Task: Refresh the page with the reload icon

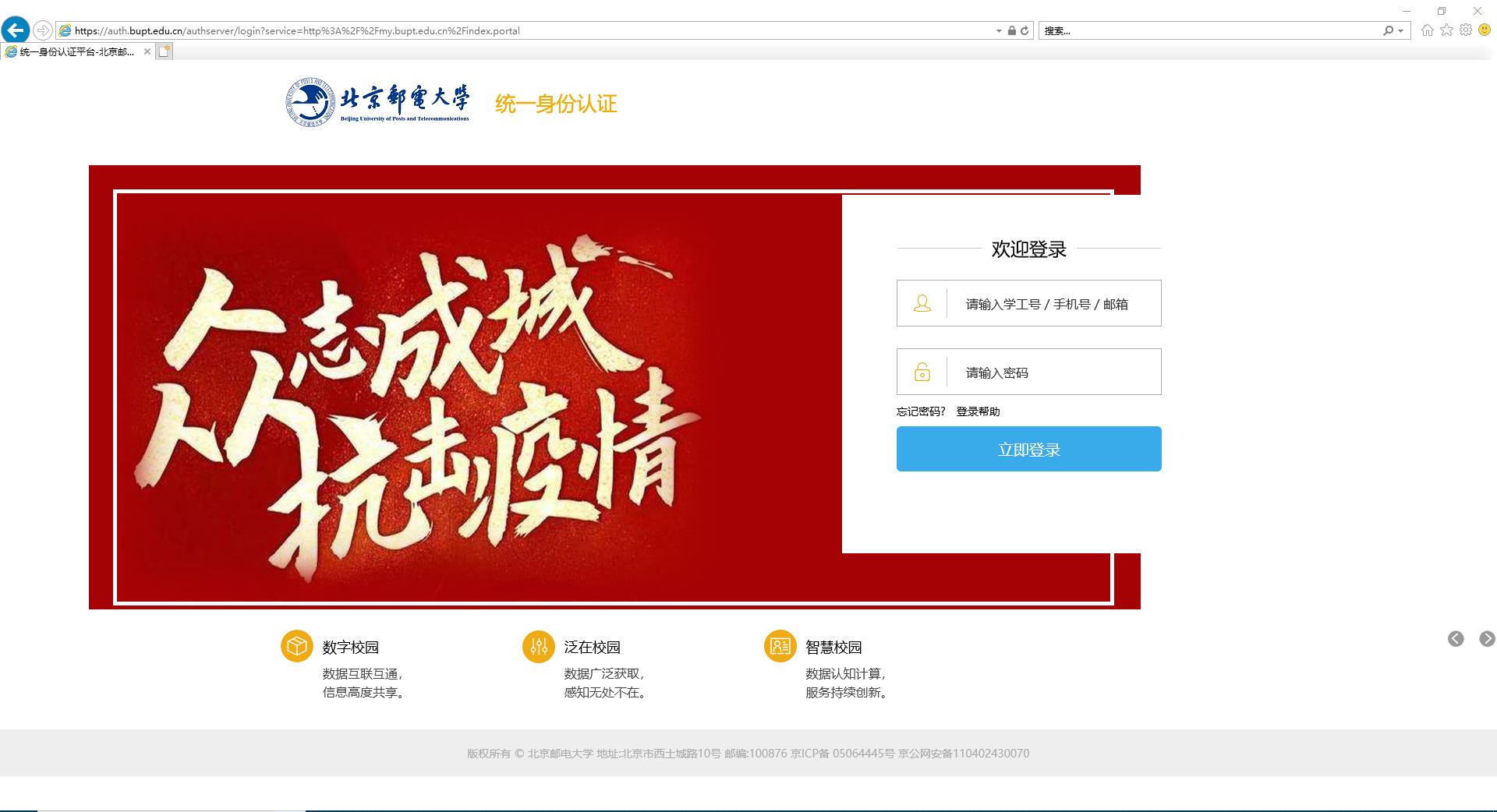Action: (x=1025, y=30)
